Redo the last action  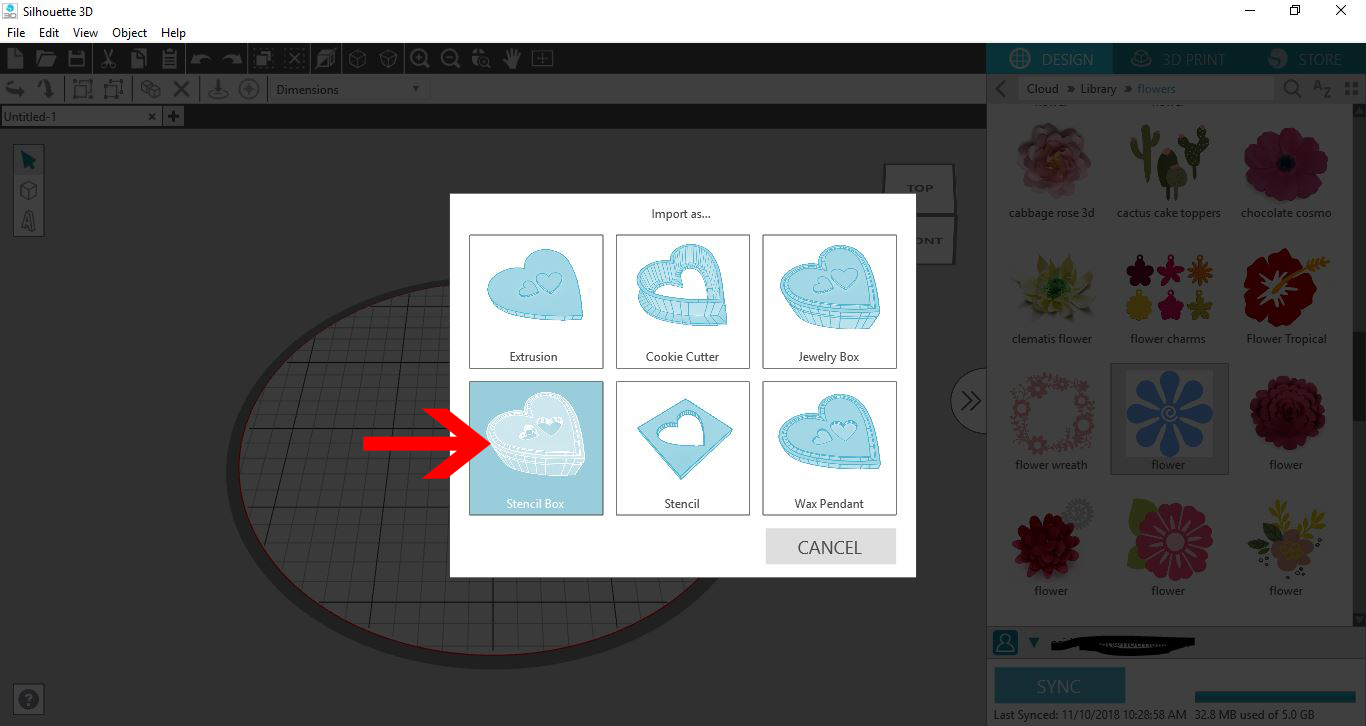click(231, 59)
